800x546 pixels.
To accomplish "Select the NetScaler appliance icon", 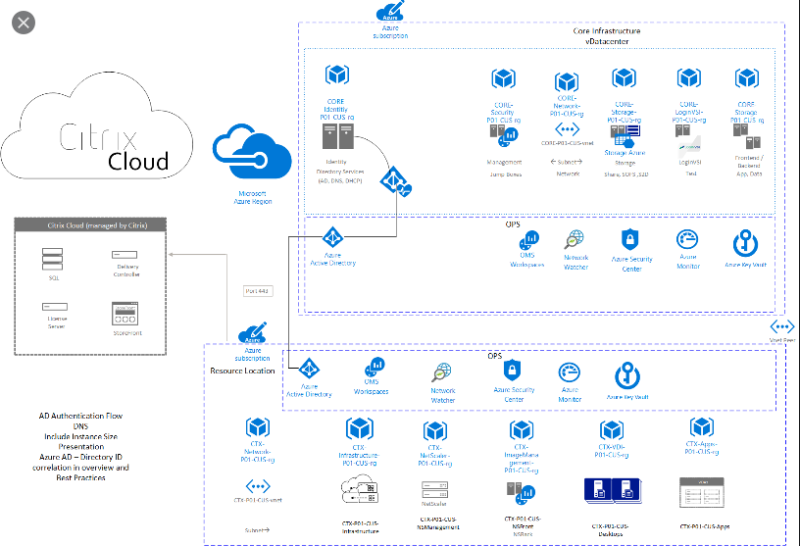I will coord(435,490).
